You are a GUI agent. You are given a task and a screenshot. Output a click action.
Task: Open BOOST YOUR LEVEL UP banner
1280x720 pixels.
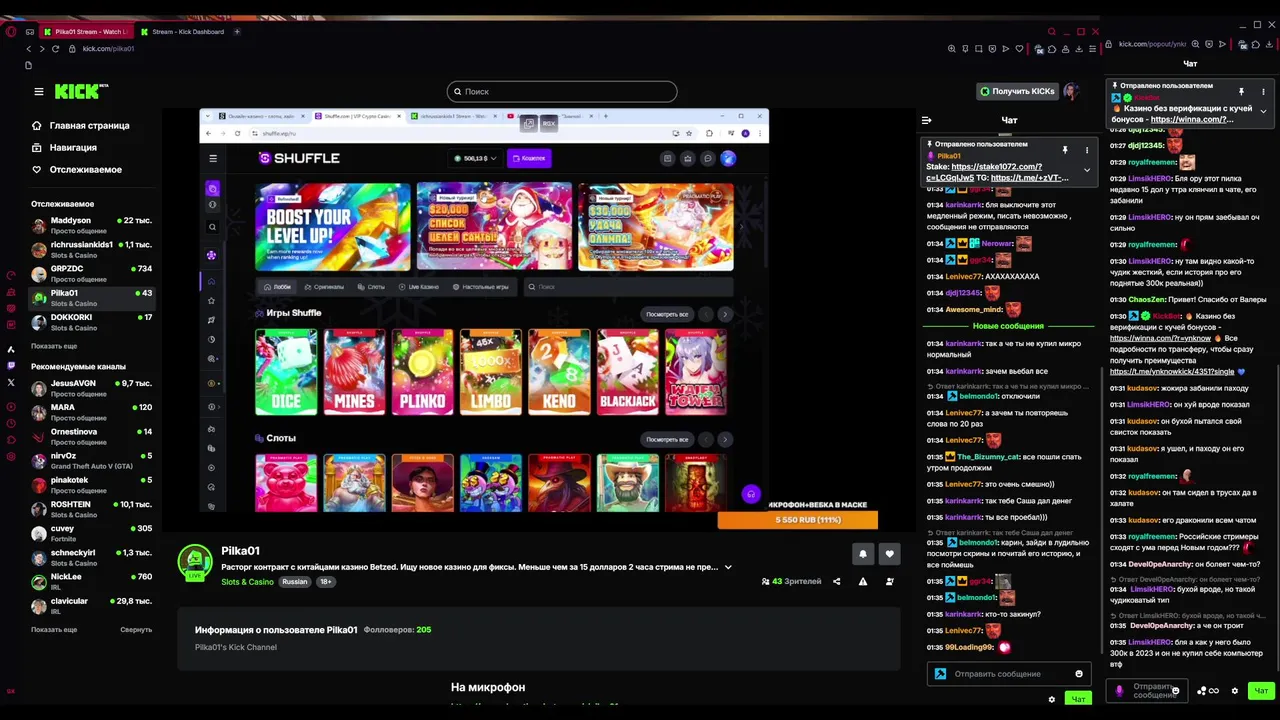(x=333, y=227)
